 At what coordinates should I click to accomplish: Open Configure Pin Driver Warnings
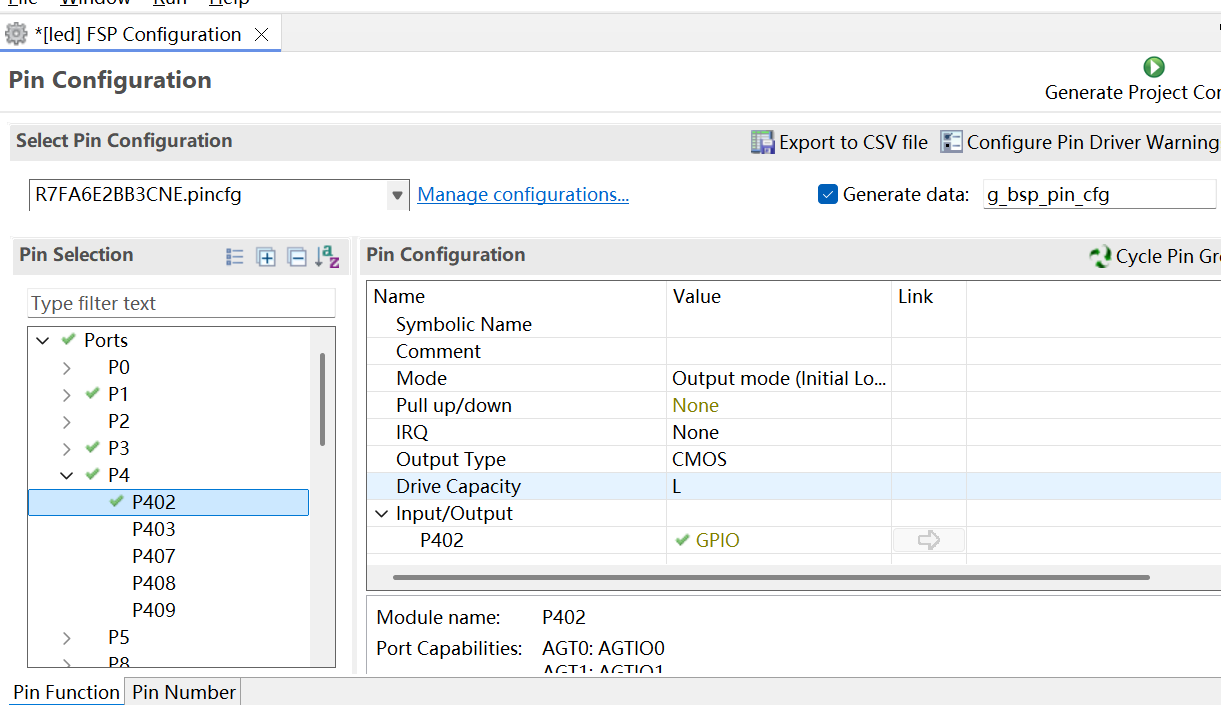click(1080, 143)
